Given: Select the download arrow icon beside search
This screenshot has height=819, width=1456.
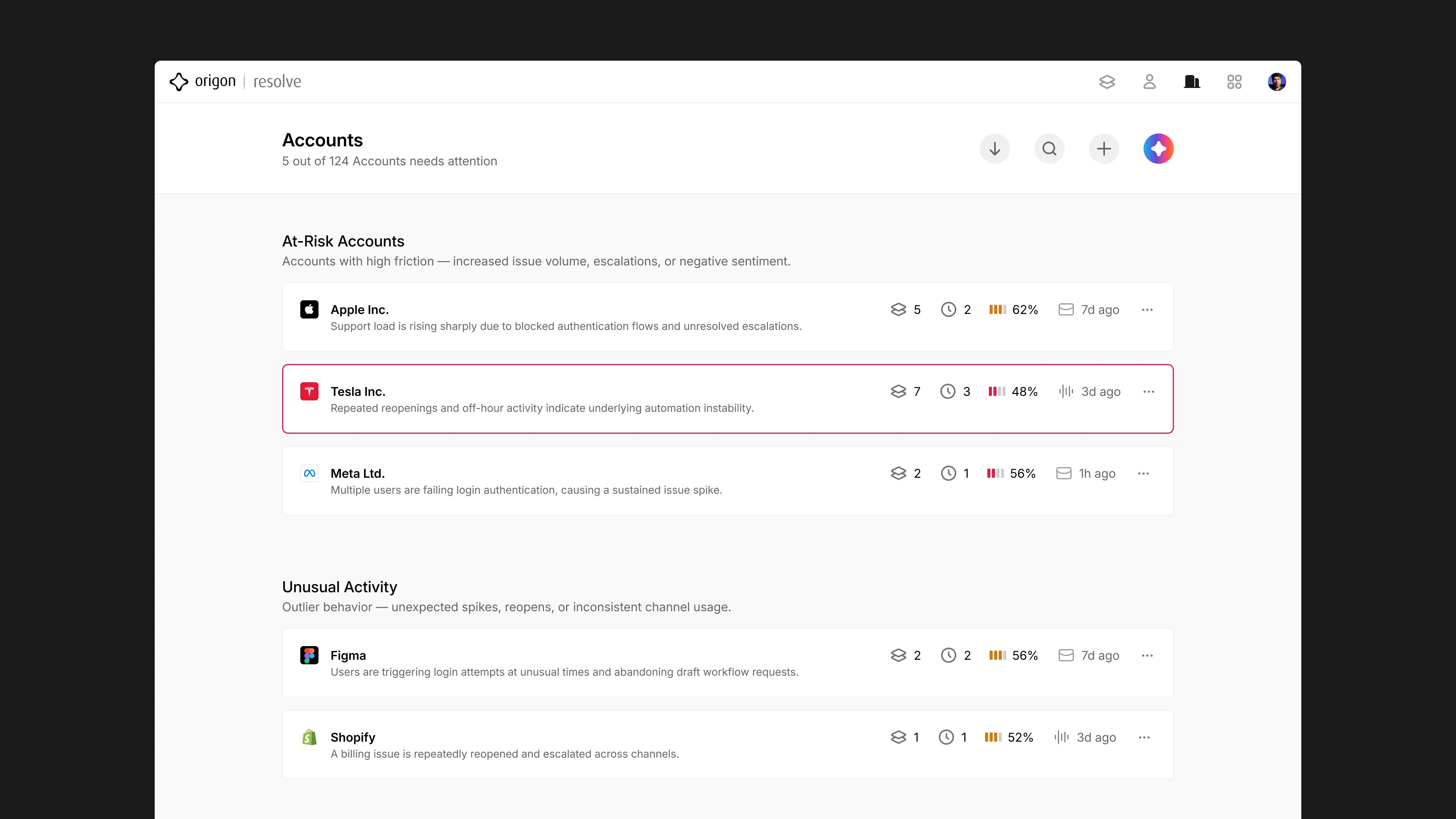Looking at the screenshot, I should click(x=995, y=148).
